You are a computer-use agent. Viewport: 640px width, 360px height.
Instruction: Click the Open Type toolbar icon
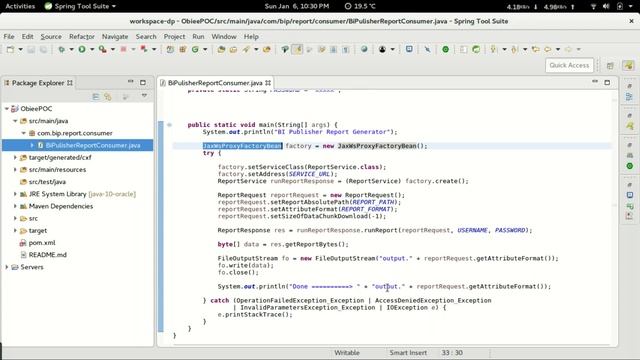[x=221, y=49]
